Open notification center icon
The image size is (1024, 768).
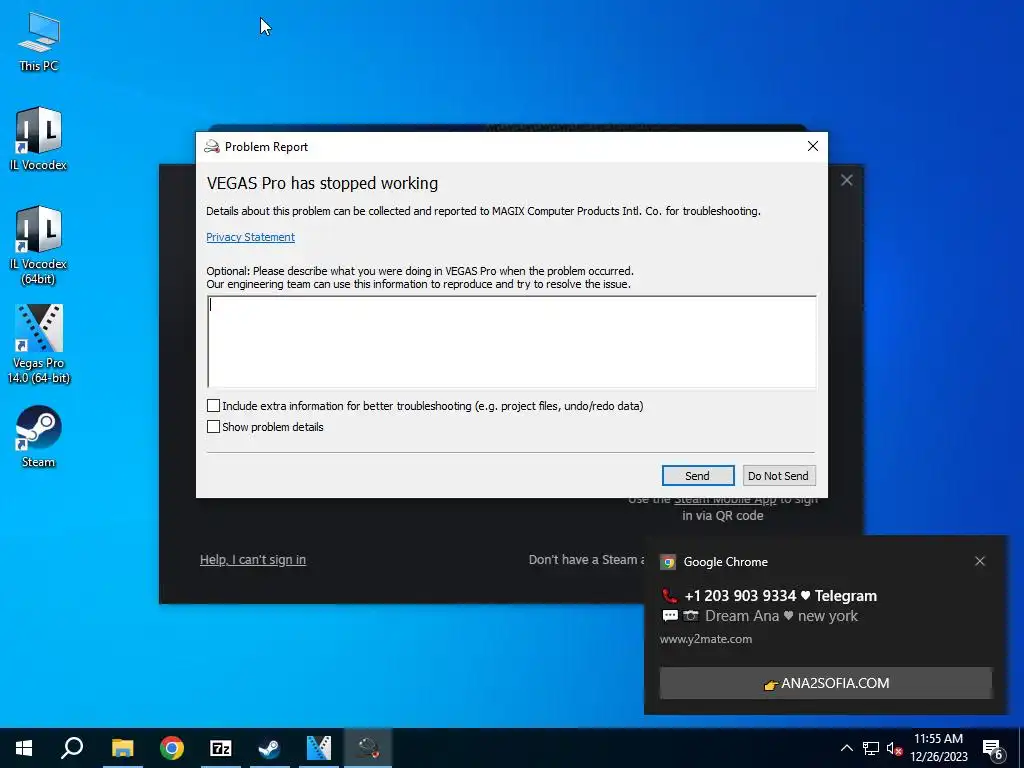point(993,748)
